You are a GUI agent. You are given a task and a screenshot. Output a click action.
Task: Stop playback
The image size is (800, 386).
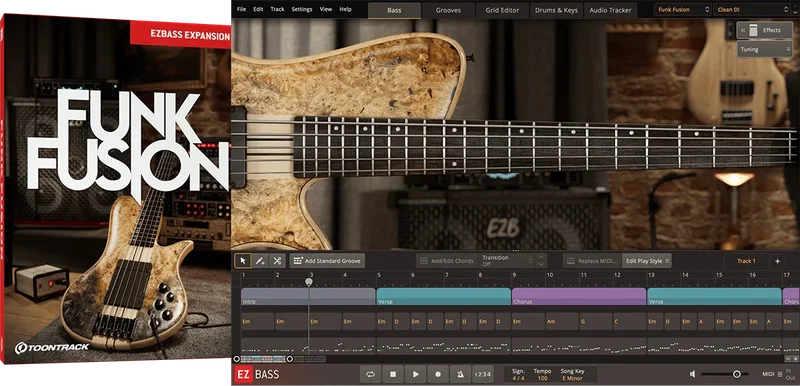click(393, 374)
